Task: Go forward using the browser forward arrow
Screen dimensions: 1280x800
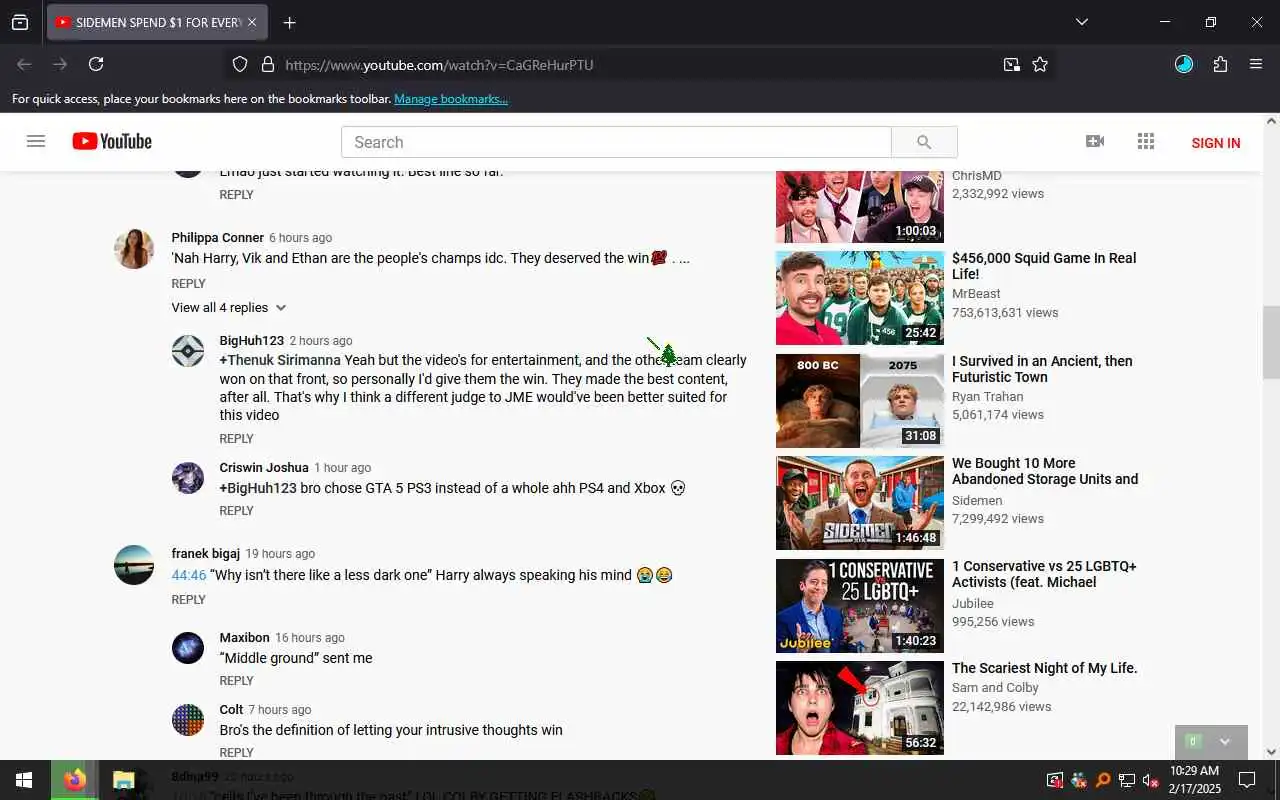Action: pyautogui.click(x=60, y=64)
